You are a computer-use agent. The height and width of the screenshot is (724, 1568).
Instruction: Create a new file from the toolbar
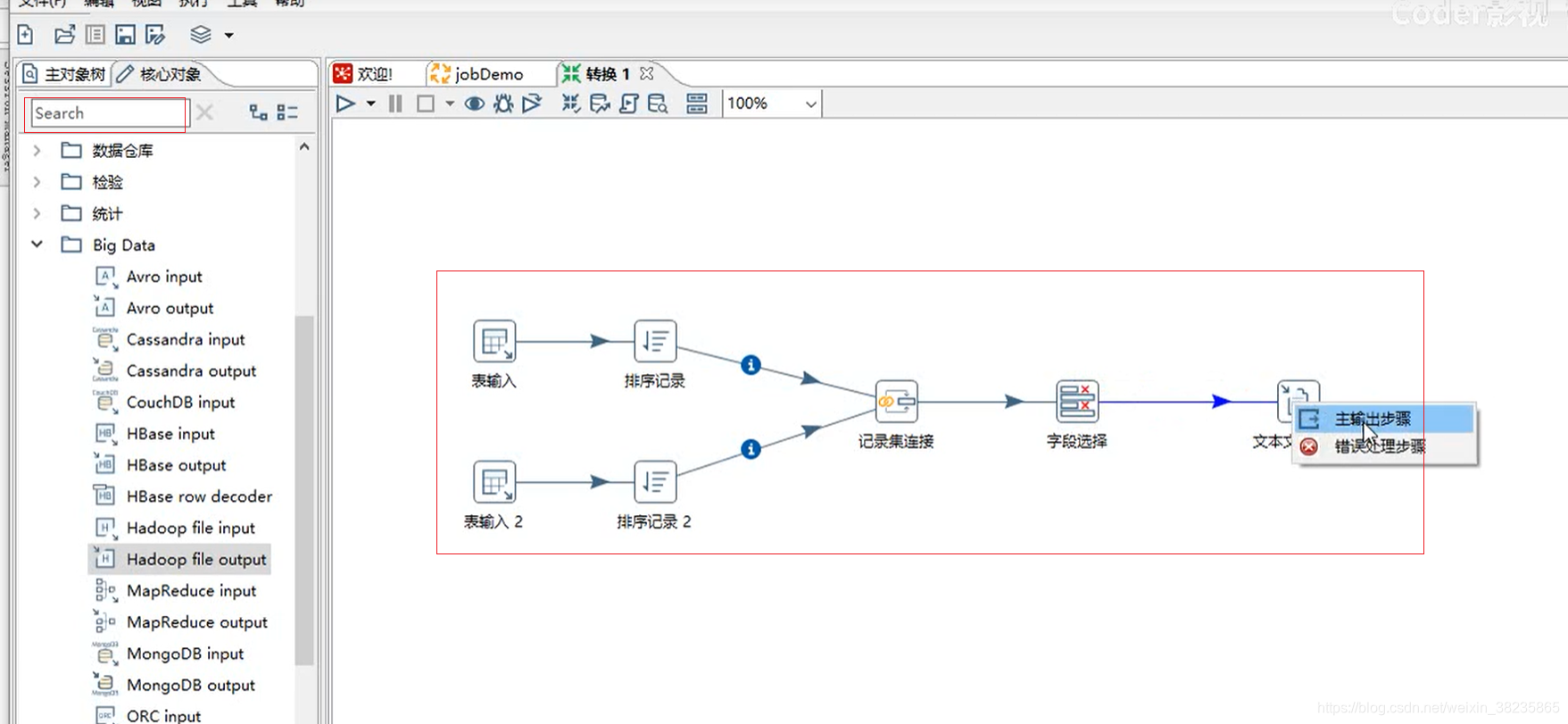(x=26, y=35)
